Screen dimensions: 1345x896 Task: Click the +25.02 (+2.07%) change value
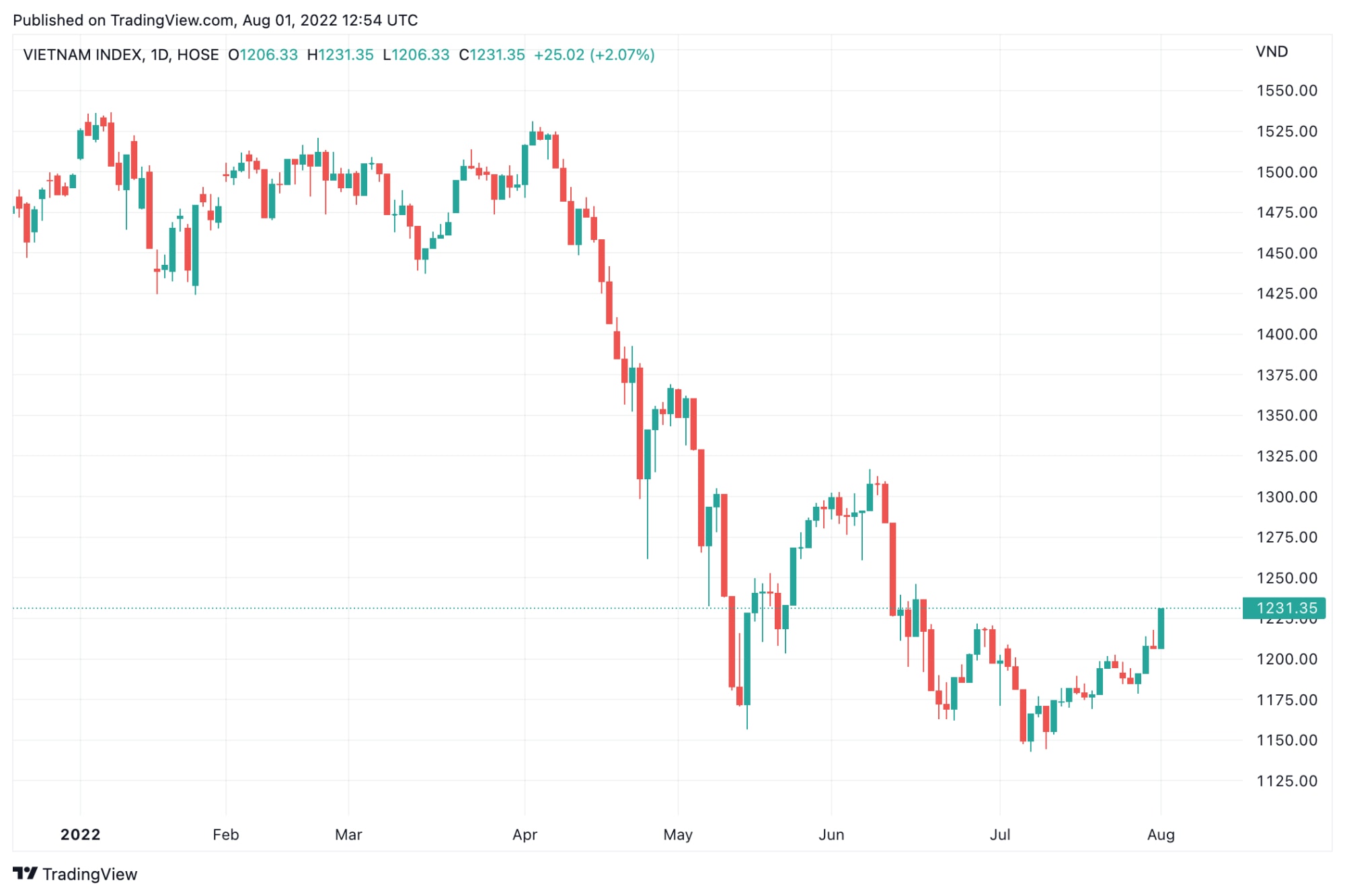pyautogui.click(x=594, y=55)
